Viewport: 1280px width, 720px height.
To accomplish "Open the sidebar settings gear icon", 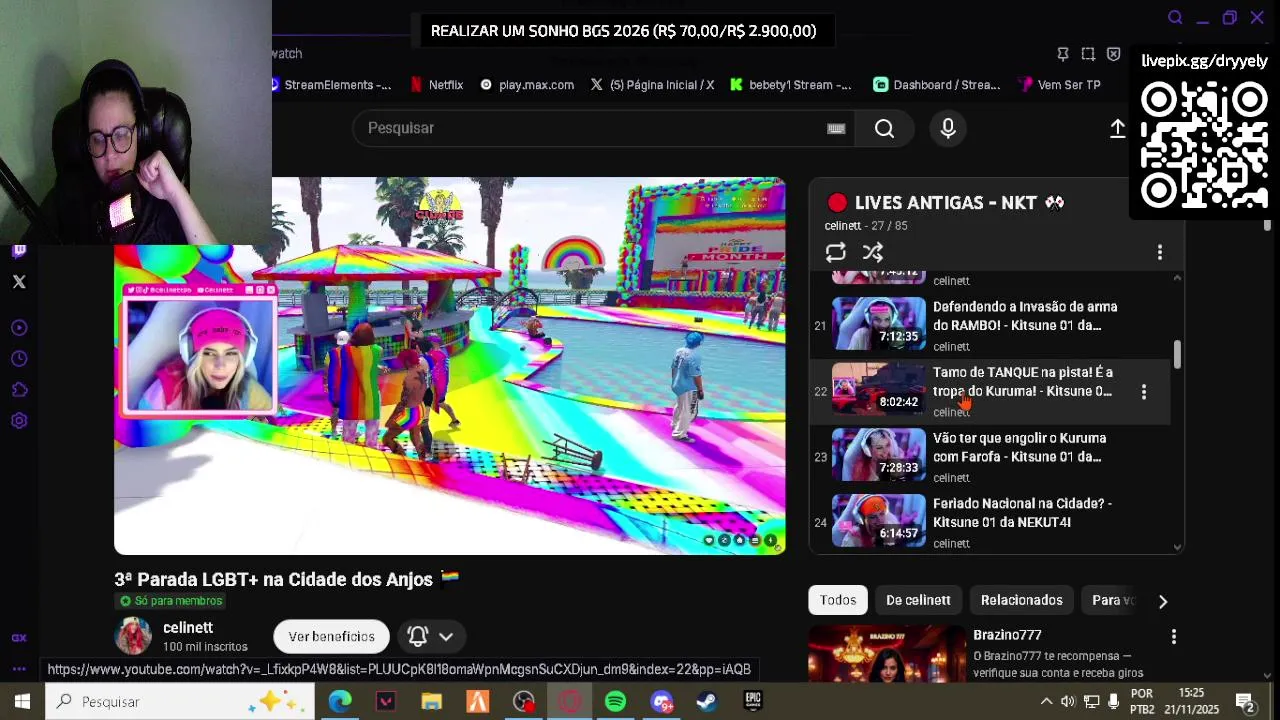I will pyautogui.click(x=19, y=421).
